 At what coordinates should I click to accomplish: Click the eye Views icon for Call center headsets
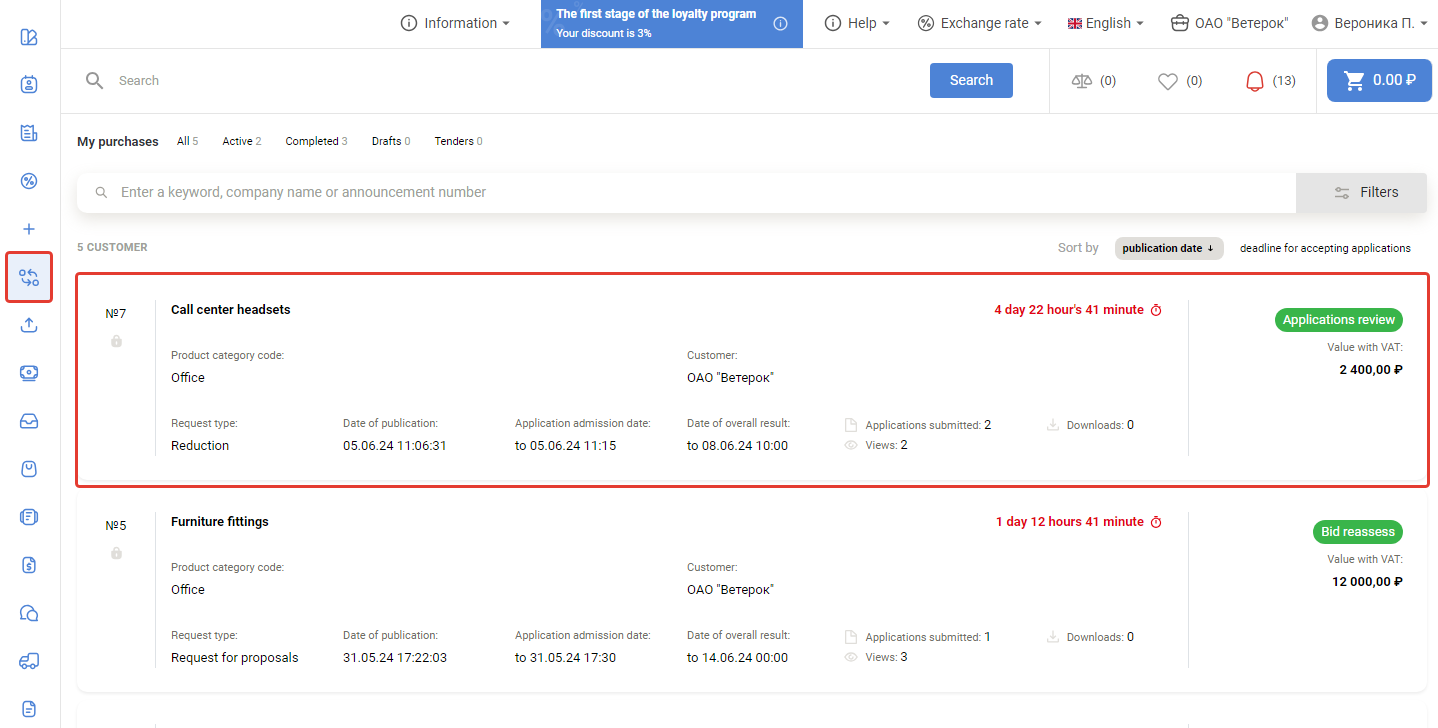coord(851,445)
